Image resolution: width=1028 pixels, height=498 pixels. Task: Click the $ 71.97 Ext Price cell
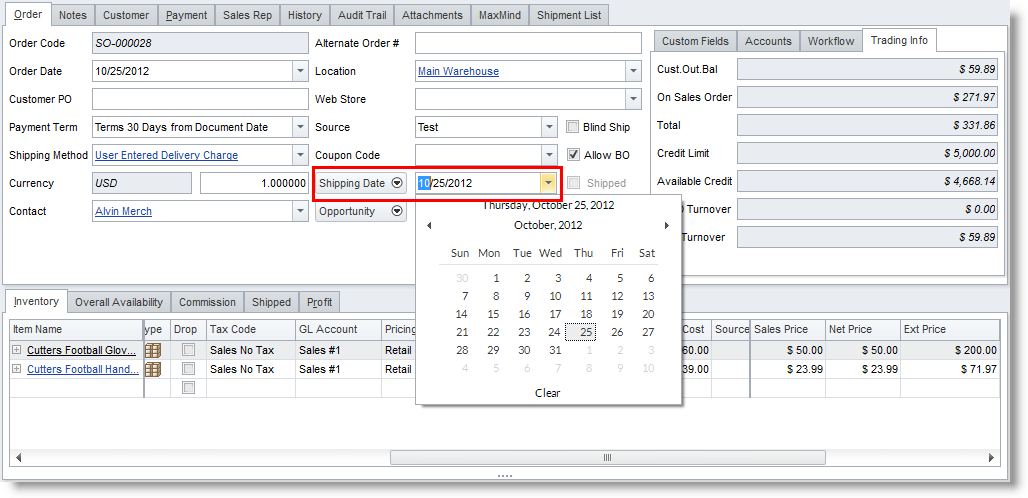coord(950,370)
